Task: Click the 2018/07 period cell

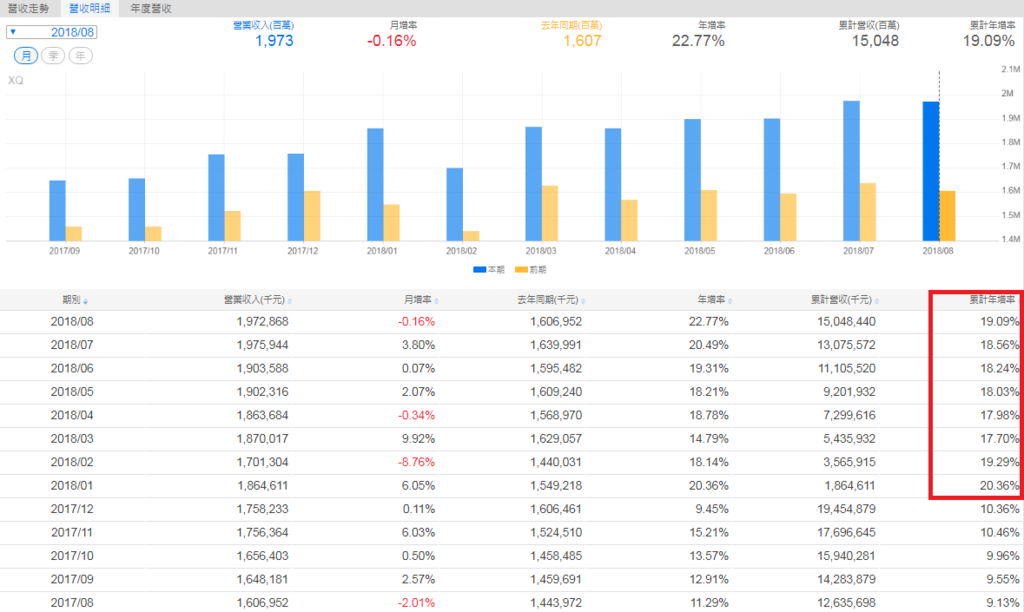Action: coord(72,345)
